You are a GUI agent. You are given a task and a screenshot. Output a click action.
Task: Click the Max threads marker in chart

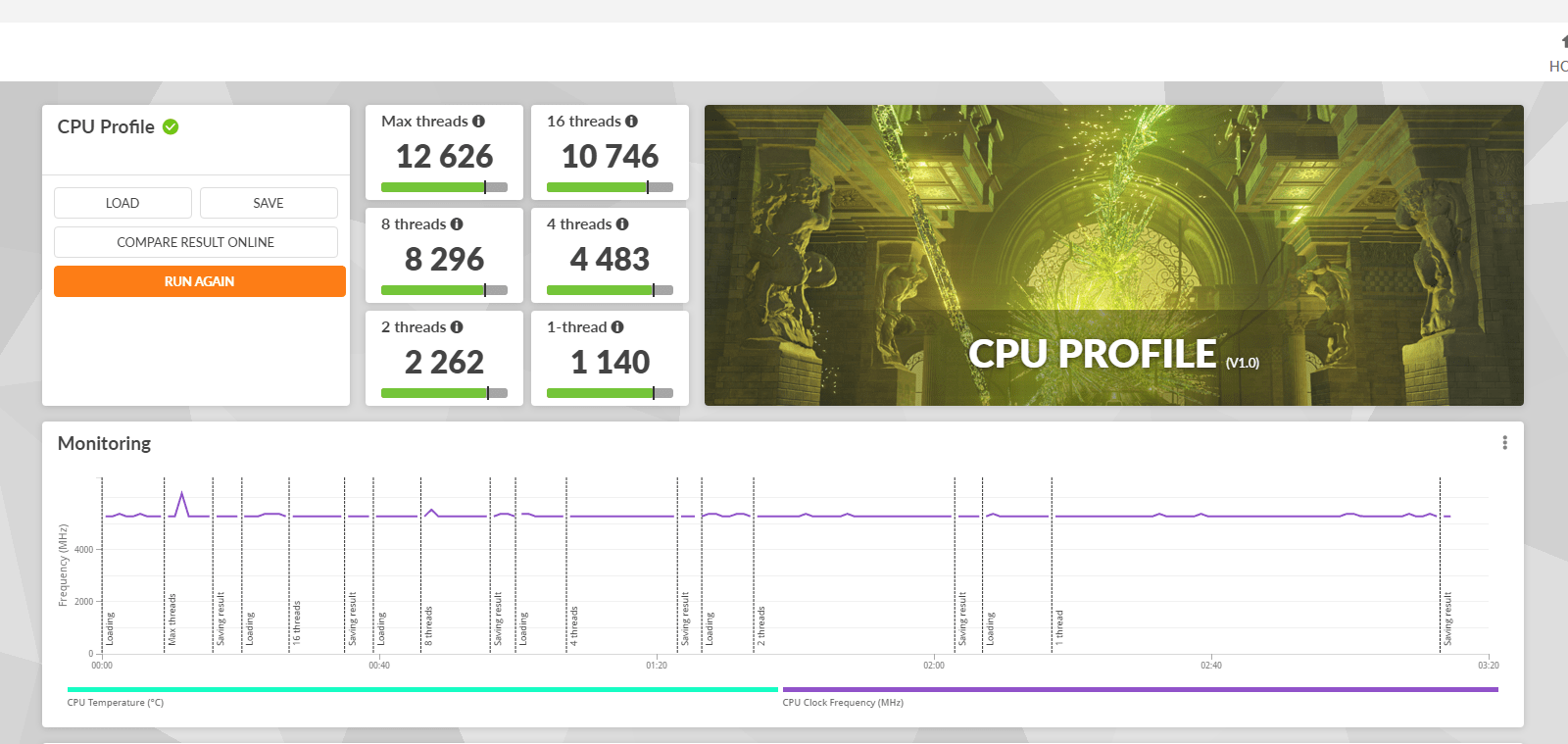click(x=172, y=619)
